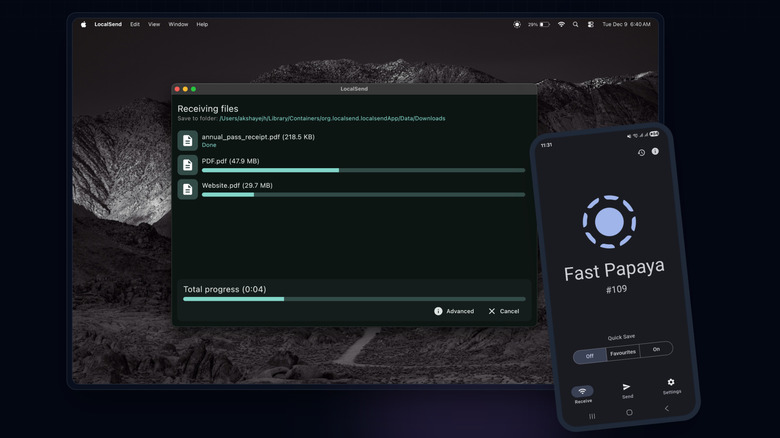
Task: Open the Help menu
Action: point(202,24)
